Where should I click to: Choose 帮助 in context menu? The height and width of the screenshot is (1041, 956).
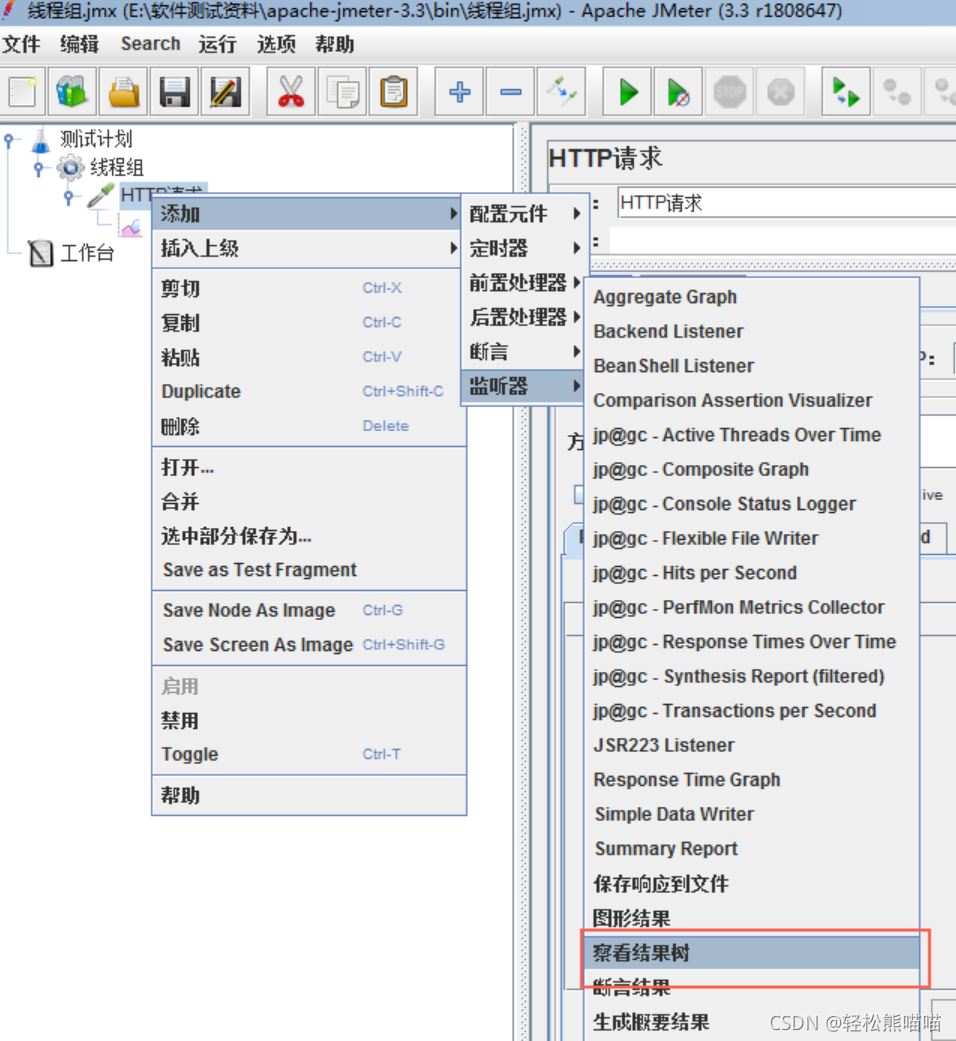(308, 795)
